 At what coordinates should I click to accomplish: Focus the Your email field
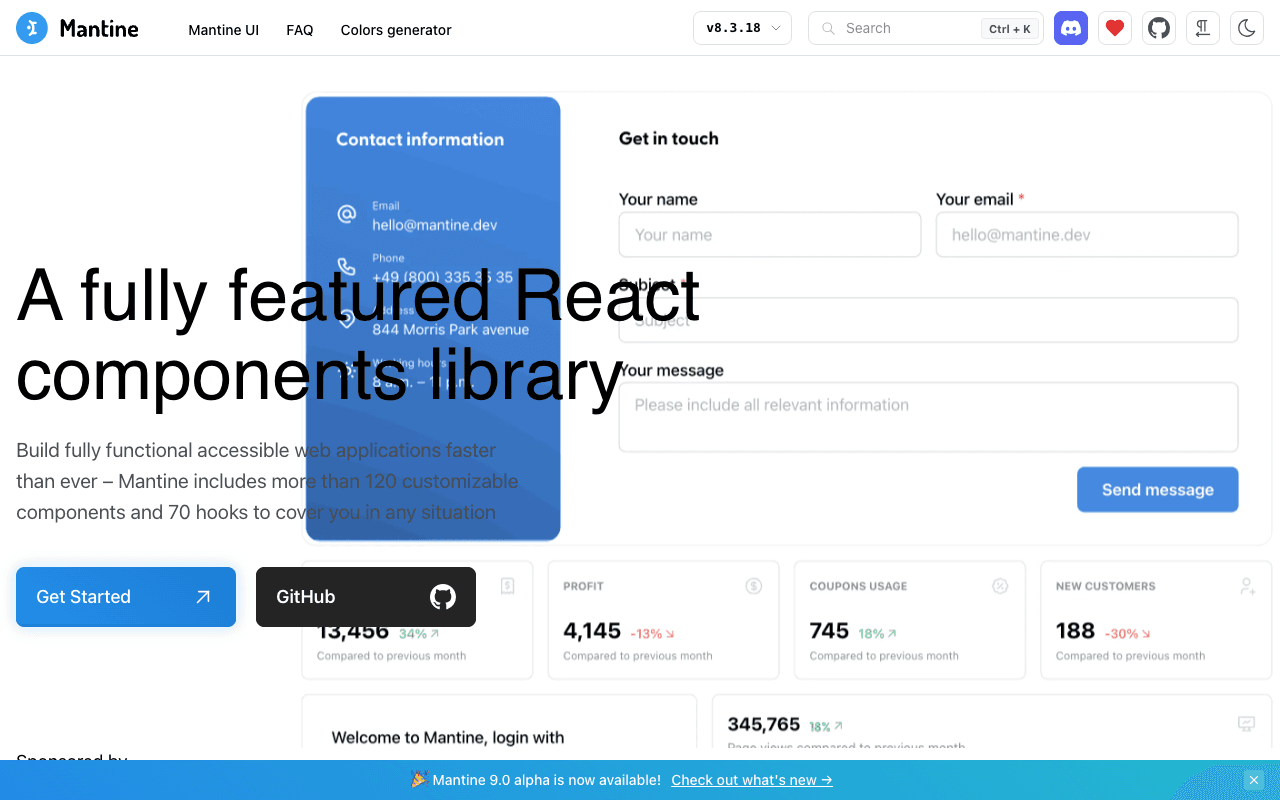pos(1087,235)
